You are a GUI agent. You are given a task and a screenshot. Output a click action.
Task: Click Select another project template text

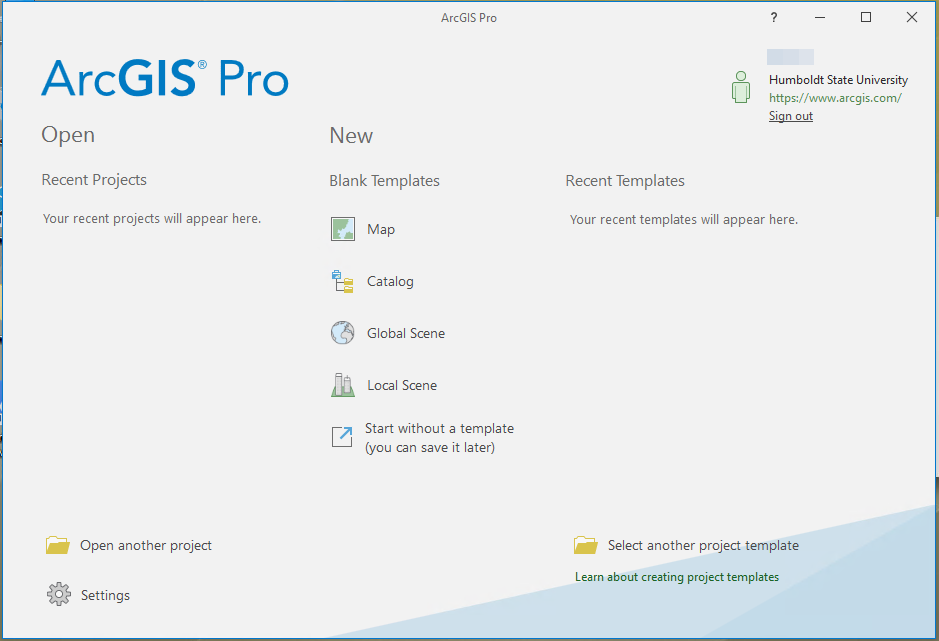click(703, 545)
